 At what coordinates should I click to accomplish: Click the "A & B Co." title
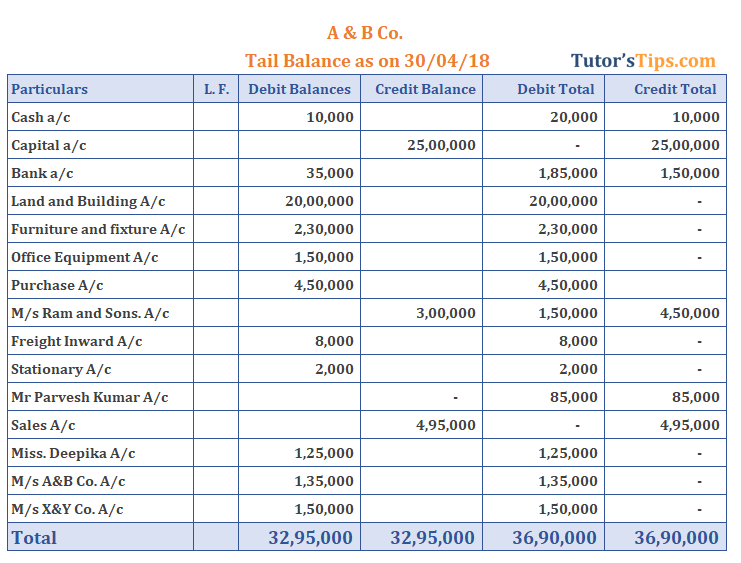point(365,33)
